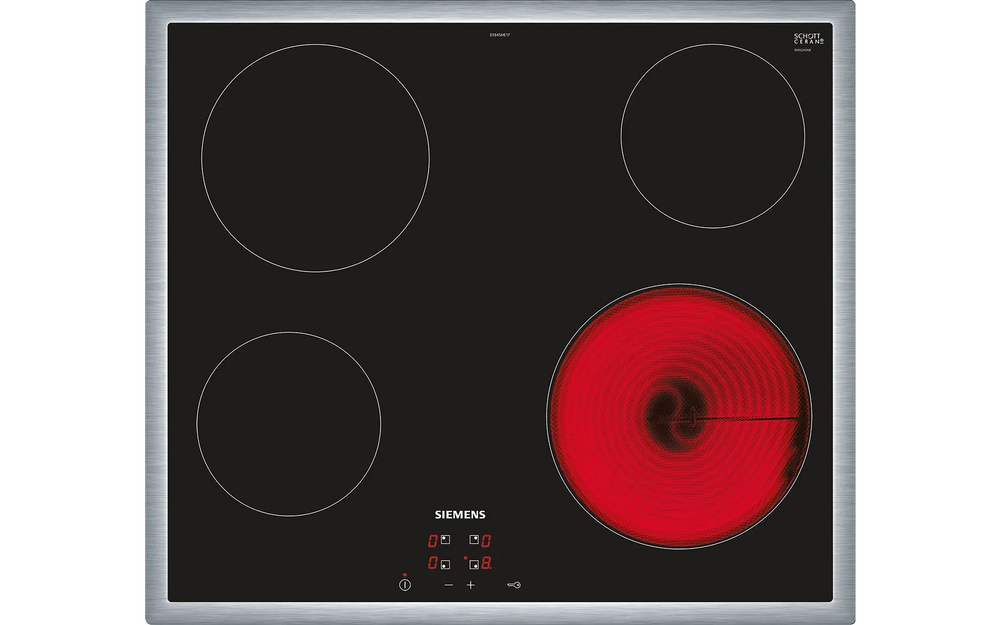Viewport: 1000px width, 625px height.
Task: Click the Schott Ceran logo
Action: tap(808, 39)
